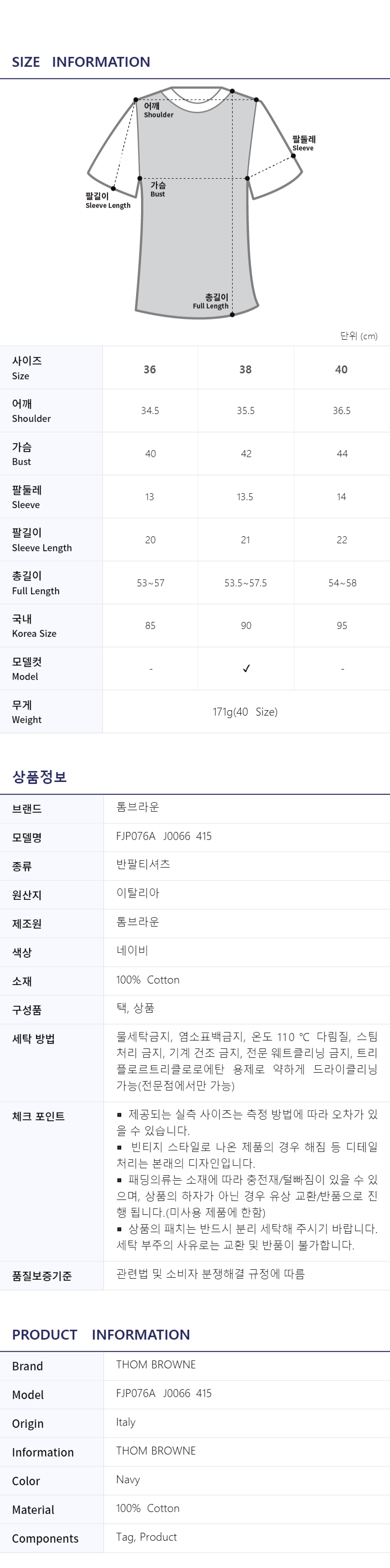Click the bottom hem dot on shirt diagram

tap(233, 314)
